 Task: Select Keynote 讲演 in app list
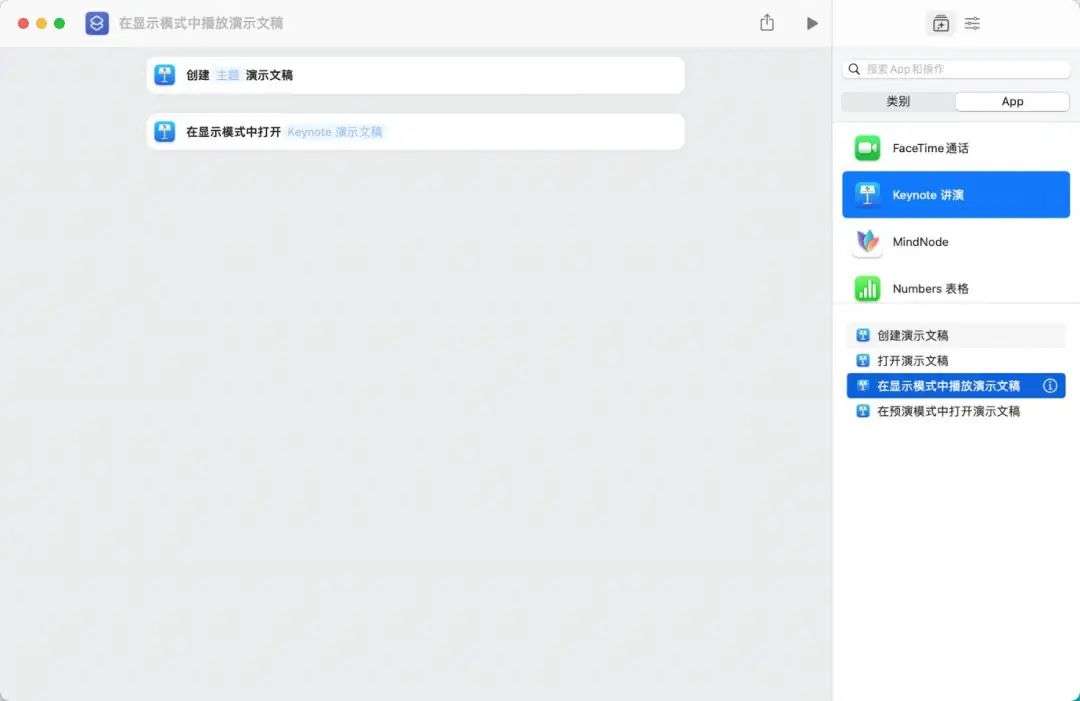click(x=956, y=195)
